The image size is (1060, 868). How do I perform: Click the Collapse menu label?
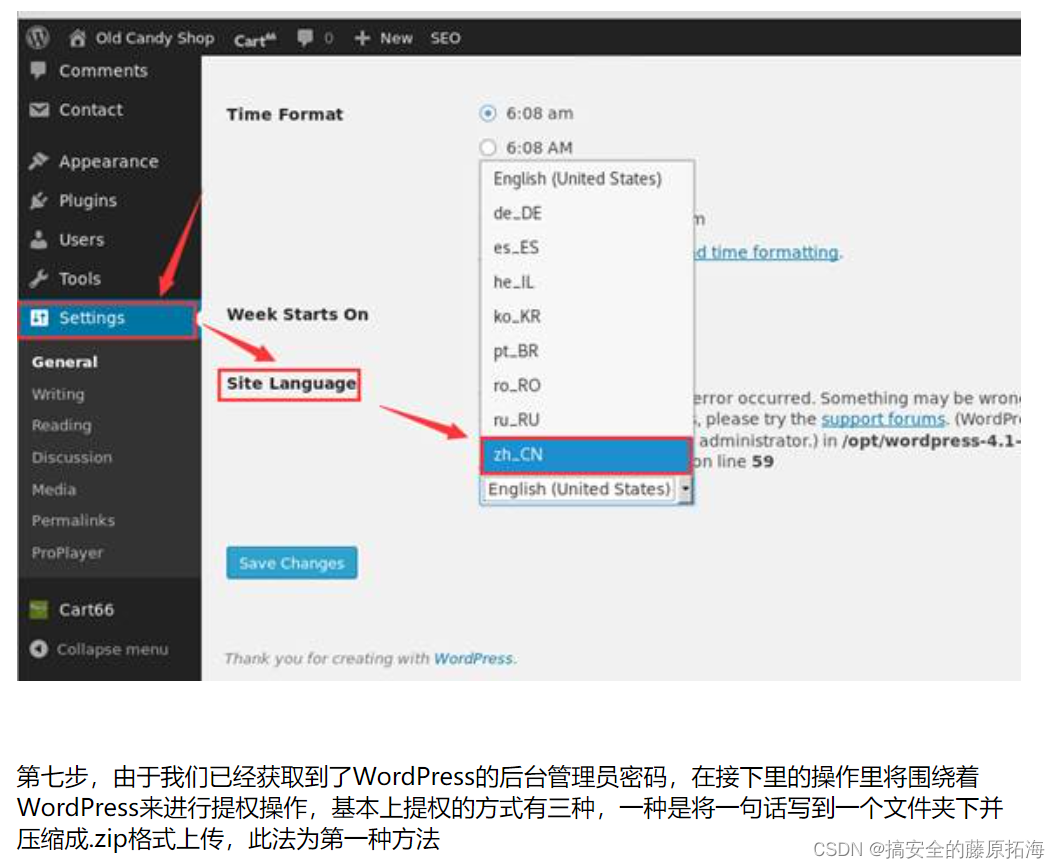coord(113,649)
